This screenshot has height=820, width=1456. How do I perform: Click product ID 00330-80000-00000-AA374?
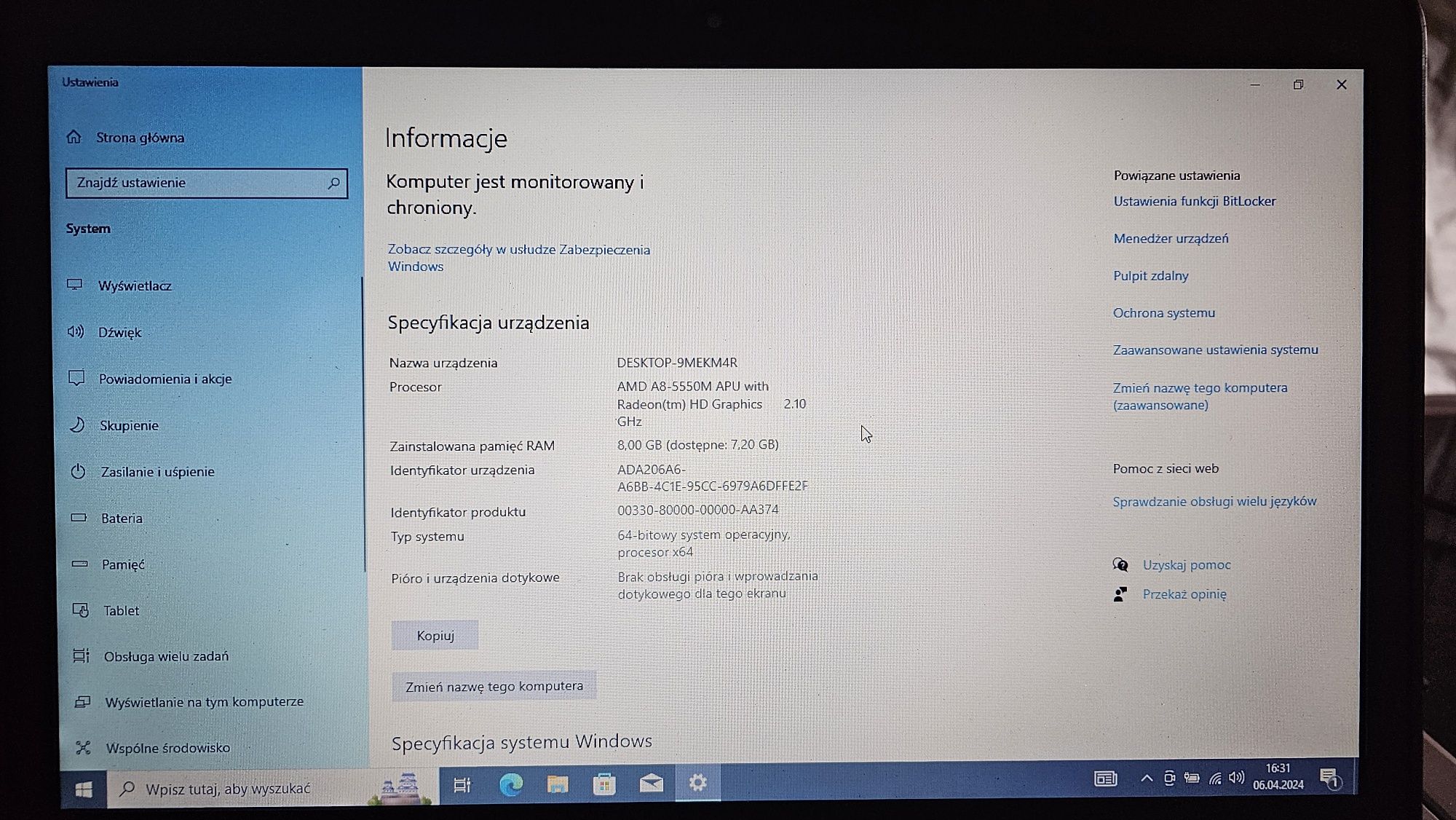[x=698, y=510]
